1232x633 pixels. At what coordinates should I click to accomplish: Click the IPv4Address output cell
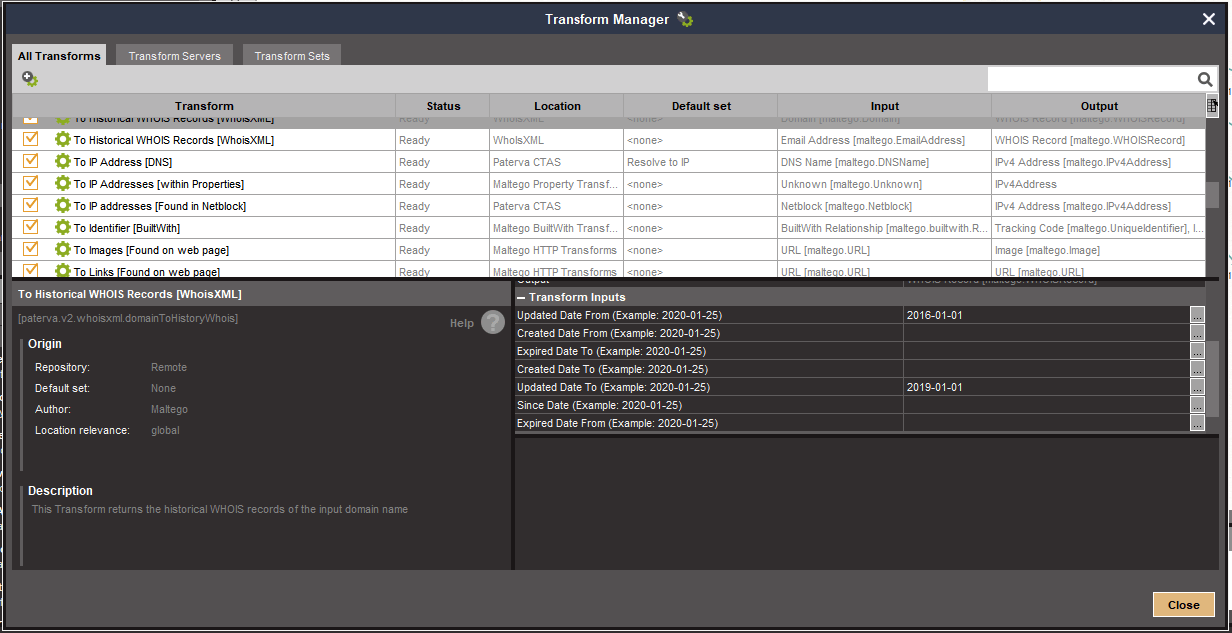click(x=1098, y=184)
